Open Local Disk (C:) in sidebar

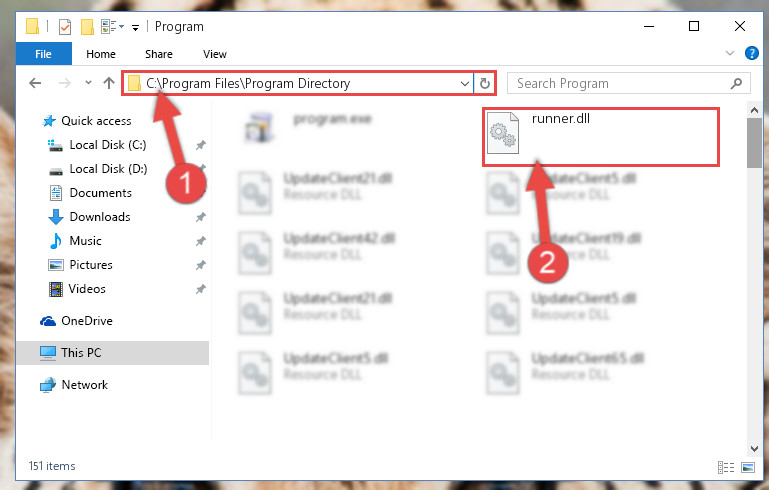108,145
